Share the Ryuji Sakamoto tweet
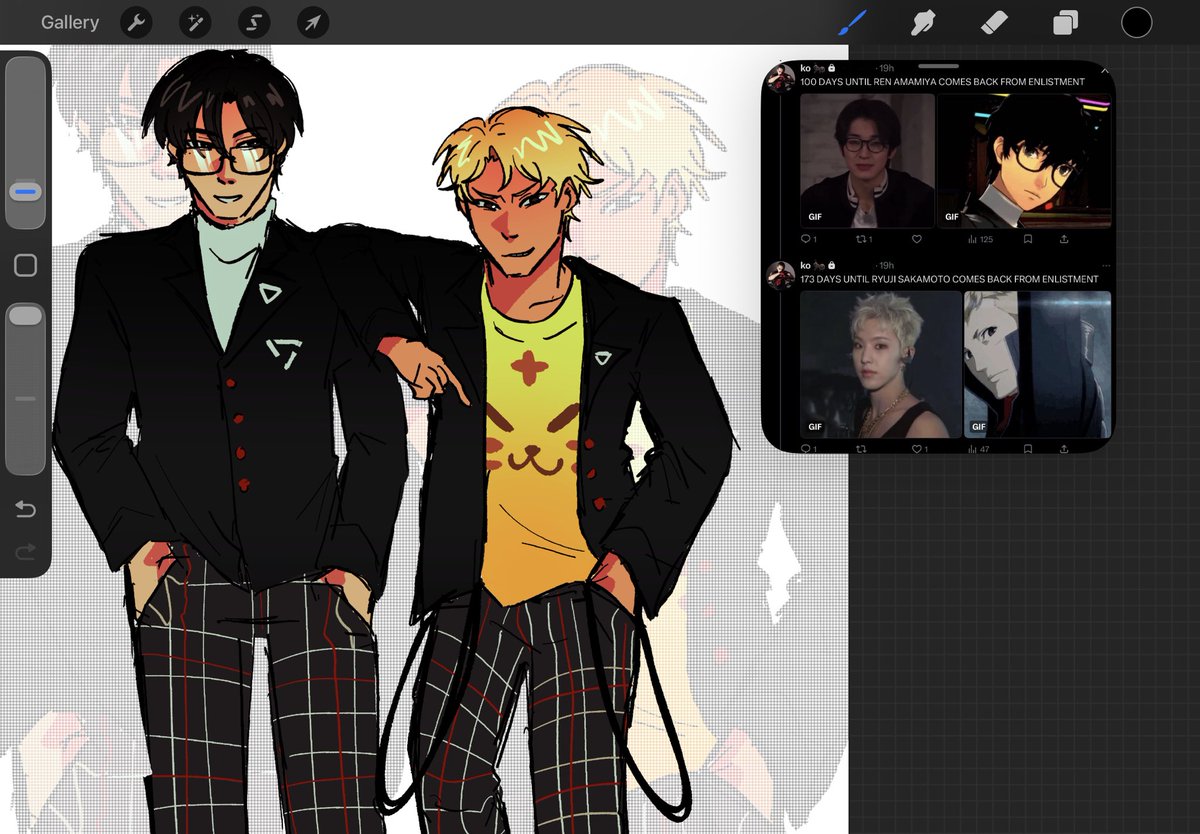 1064,449
